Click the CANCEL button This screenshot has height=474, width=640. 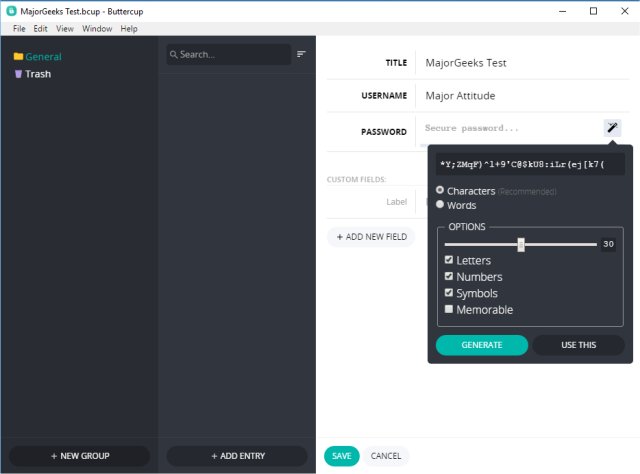coord(386,456)
